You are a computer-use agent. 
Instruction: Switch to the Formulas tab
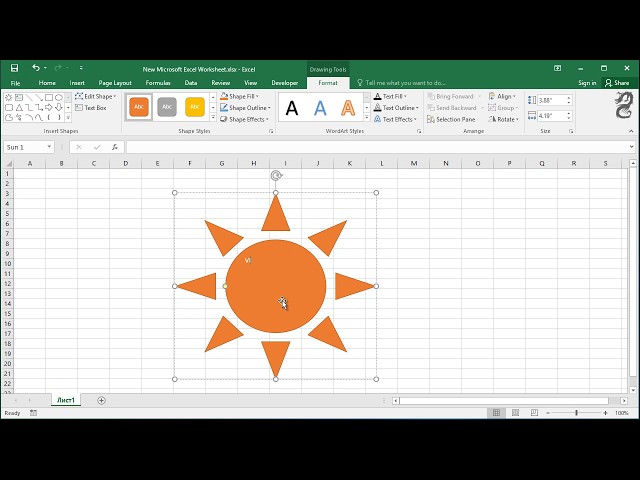coord(158,83)
